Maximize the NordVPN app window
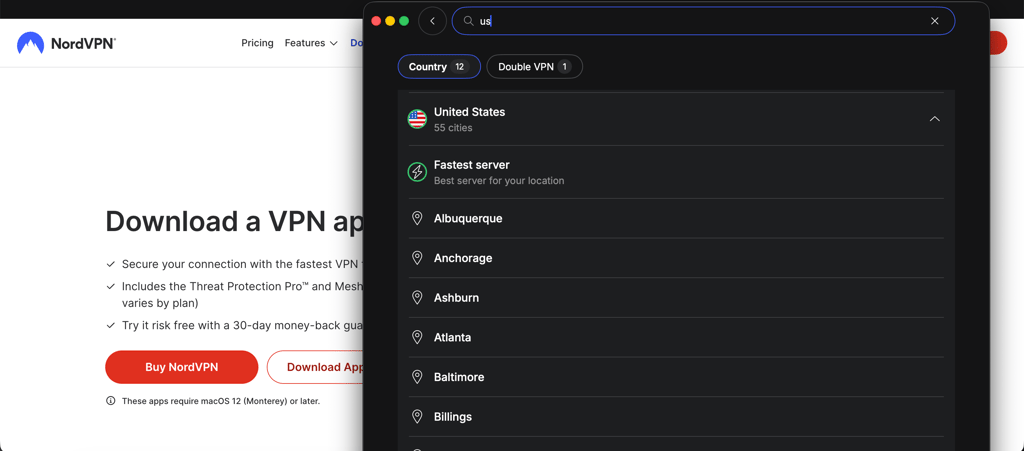The height and width of the screenshot is (451, 1024). tap(404, 21)
